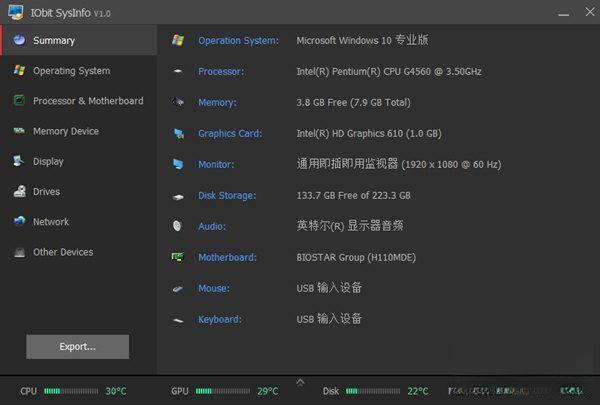Close the IObit SysInfo window
This screenshot has width=600, height=405.
point(590,12)
